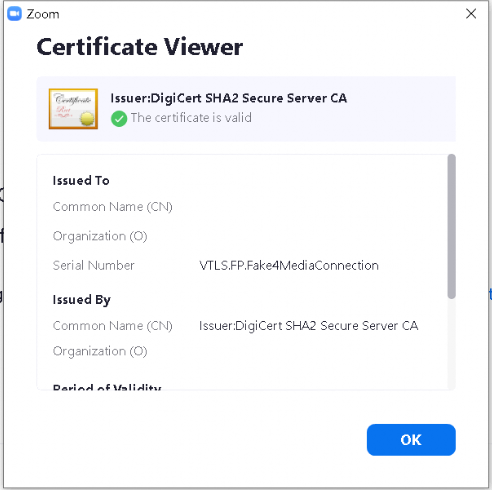Click the certificate image thumbnail
Viewport: 492px width, 490px height.
point(73,109)
